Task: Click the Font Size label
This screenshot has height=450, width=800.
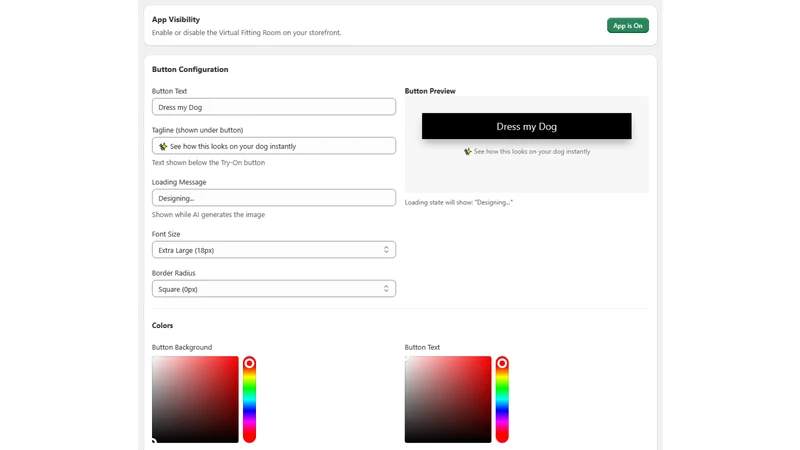Action: tap(166, 234)
